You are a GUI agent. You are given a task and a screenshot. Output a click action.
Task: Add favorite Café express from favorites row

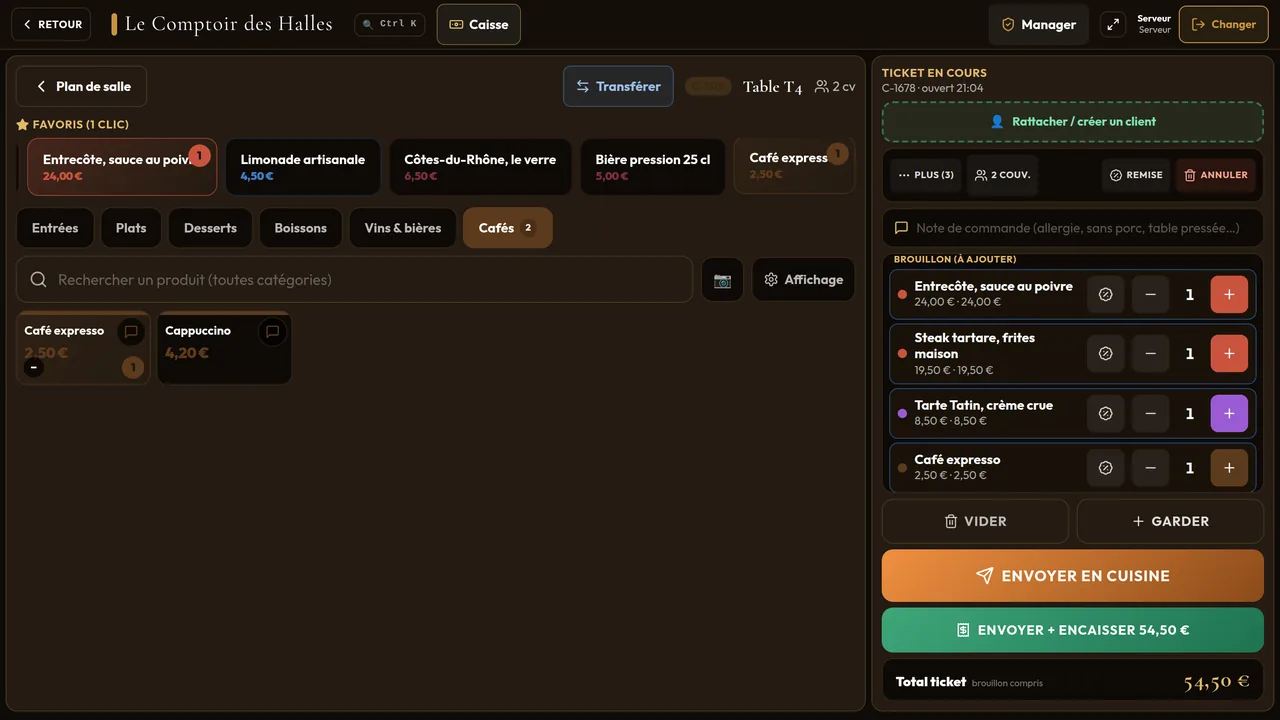click(794, 165)
